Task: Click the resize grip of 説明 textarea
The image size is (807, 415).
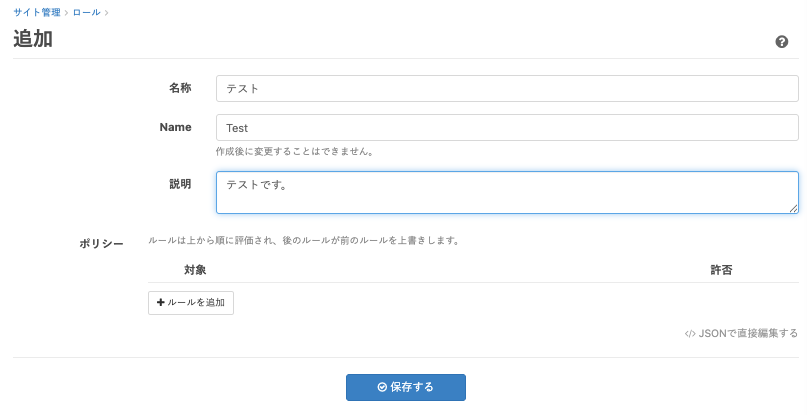Action: (x=793, y=208)
